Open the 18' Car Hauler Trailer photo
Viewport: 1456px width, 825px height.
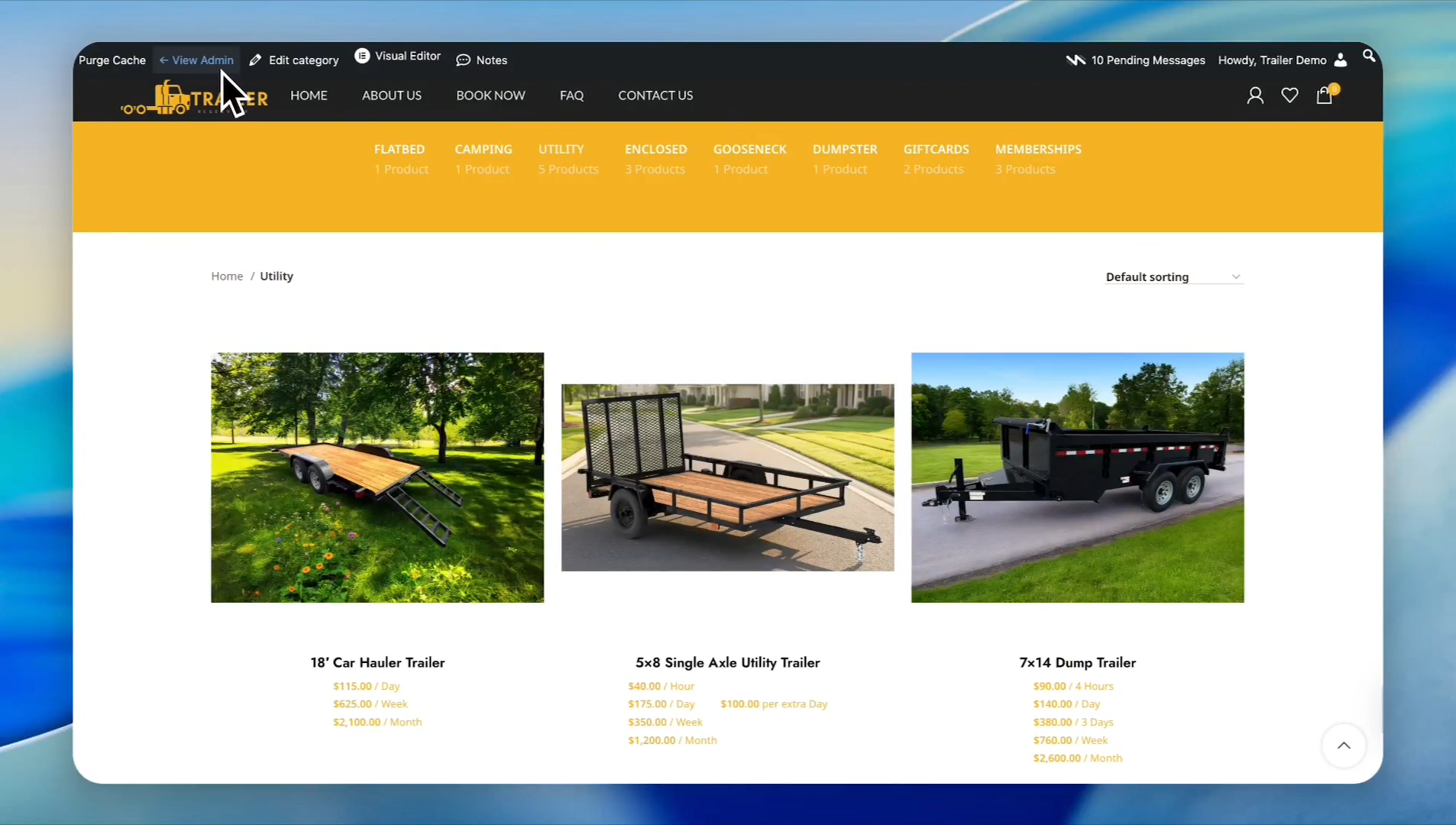click(377, 477)
